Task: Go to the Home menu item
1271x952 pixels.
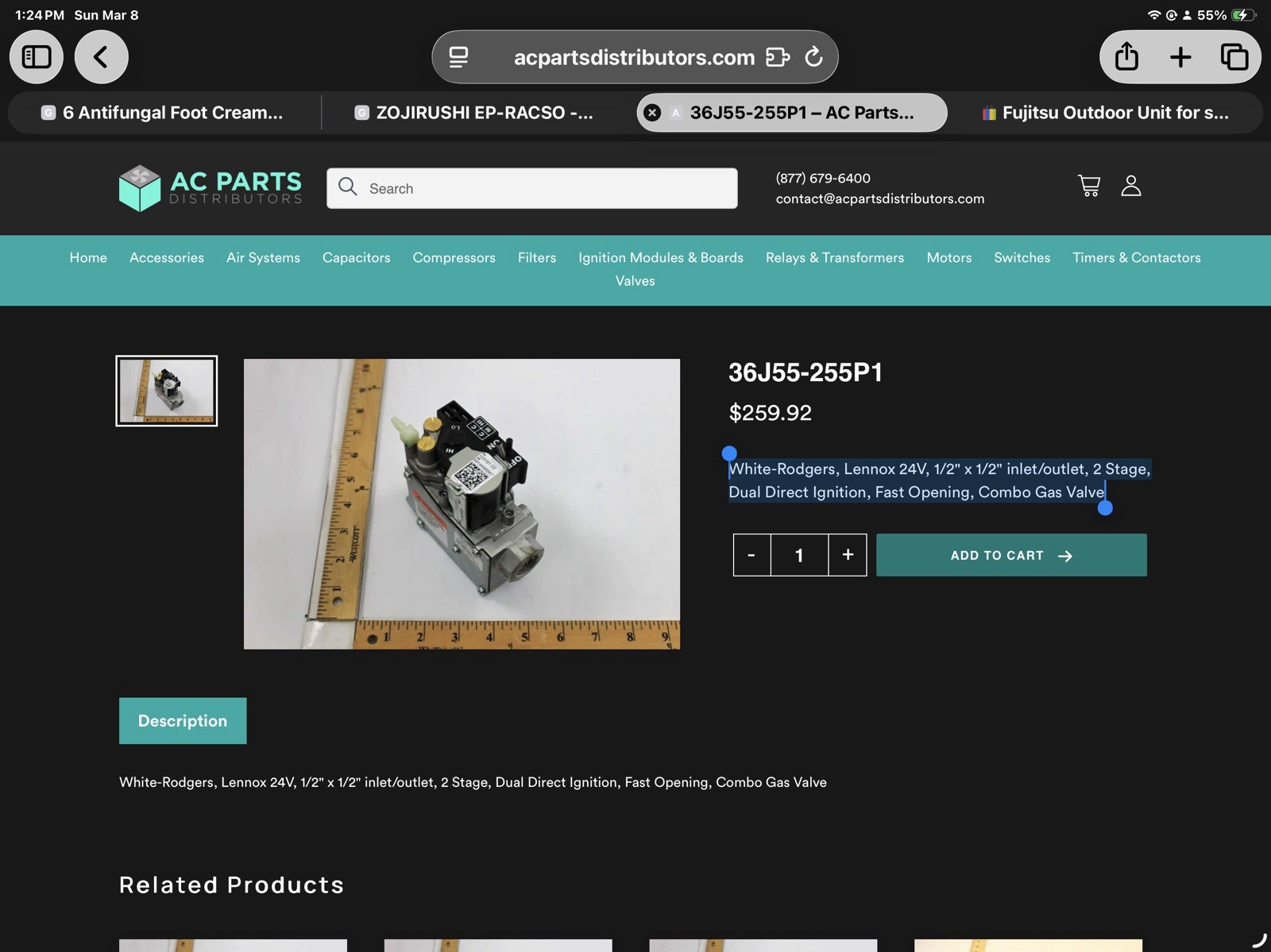Action: click(88, 257)
